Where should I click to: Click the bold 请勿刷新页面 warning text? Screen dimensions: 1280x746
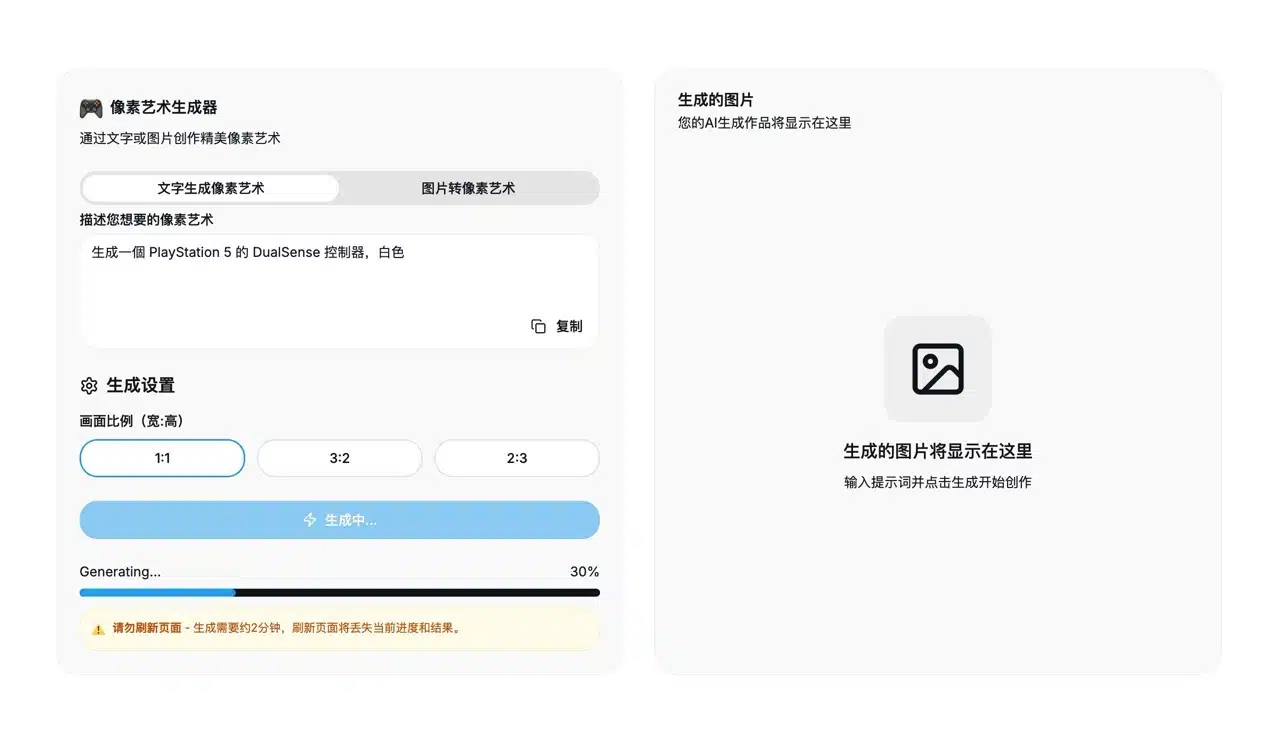[146, 629]
